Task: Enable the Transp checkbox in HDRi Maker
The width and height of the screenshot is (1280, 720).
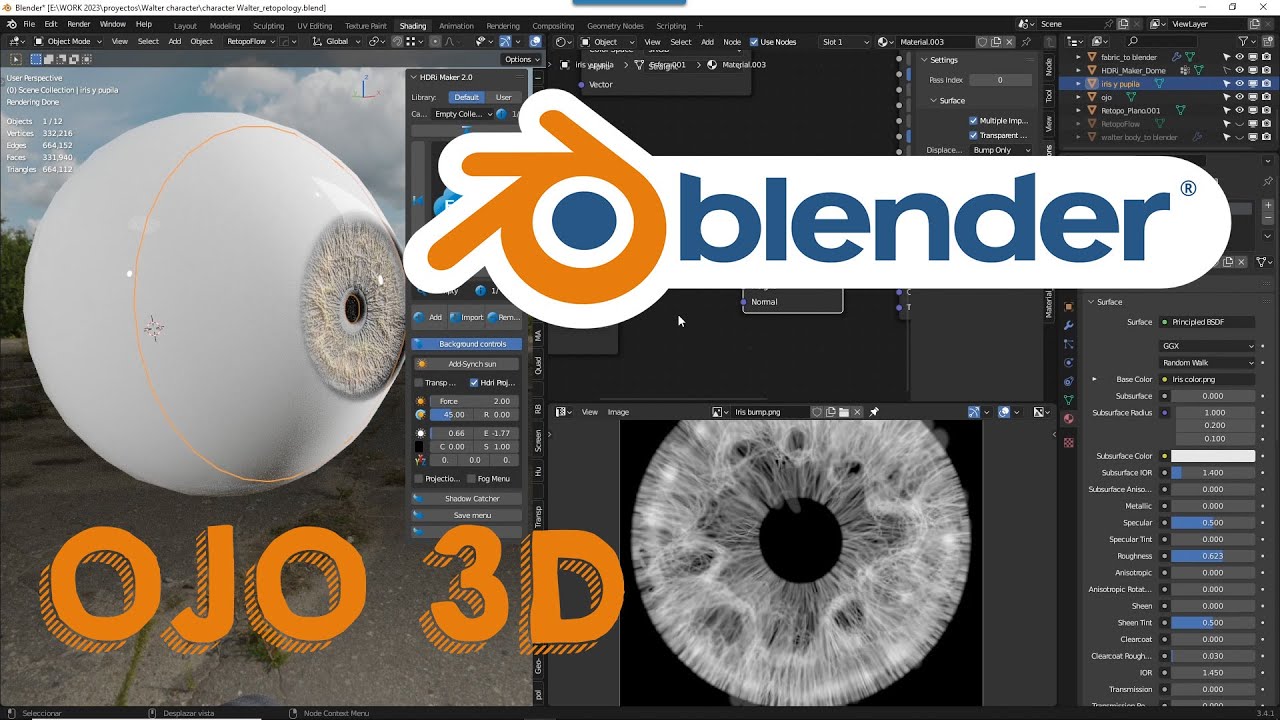Action: tap(419, 382)
